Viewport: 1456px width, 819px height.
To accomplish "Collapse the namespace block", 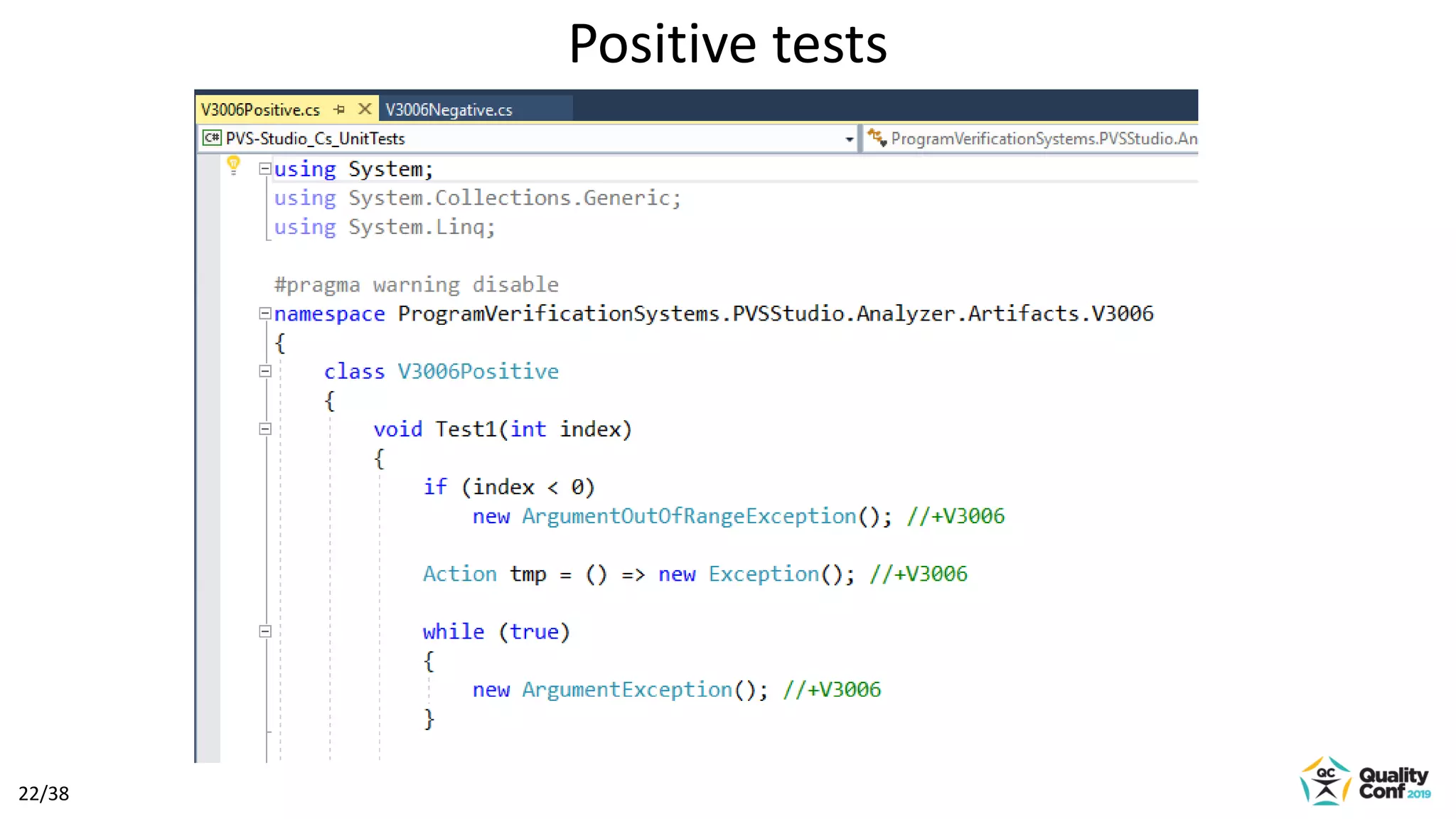I will pyautogui.click(x=265, y=314).
